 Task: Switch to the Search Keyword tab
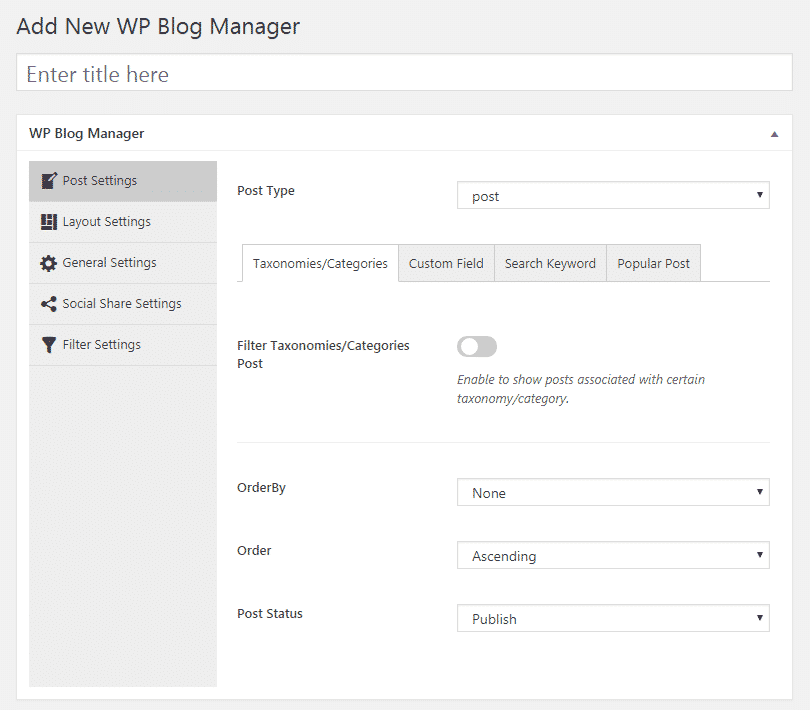tap(550, 264)
